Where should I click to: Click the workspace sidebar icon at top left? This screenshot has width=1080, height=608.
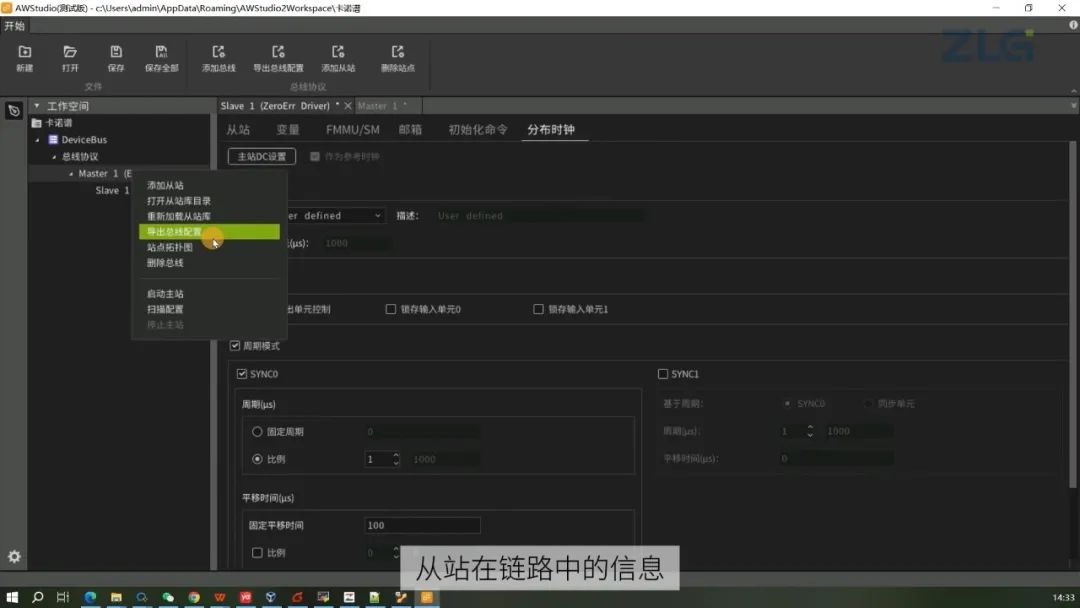pyautogui.click(x=14, y=110)
